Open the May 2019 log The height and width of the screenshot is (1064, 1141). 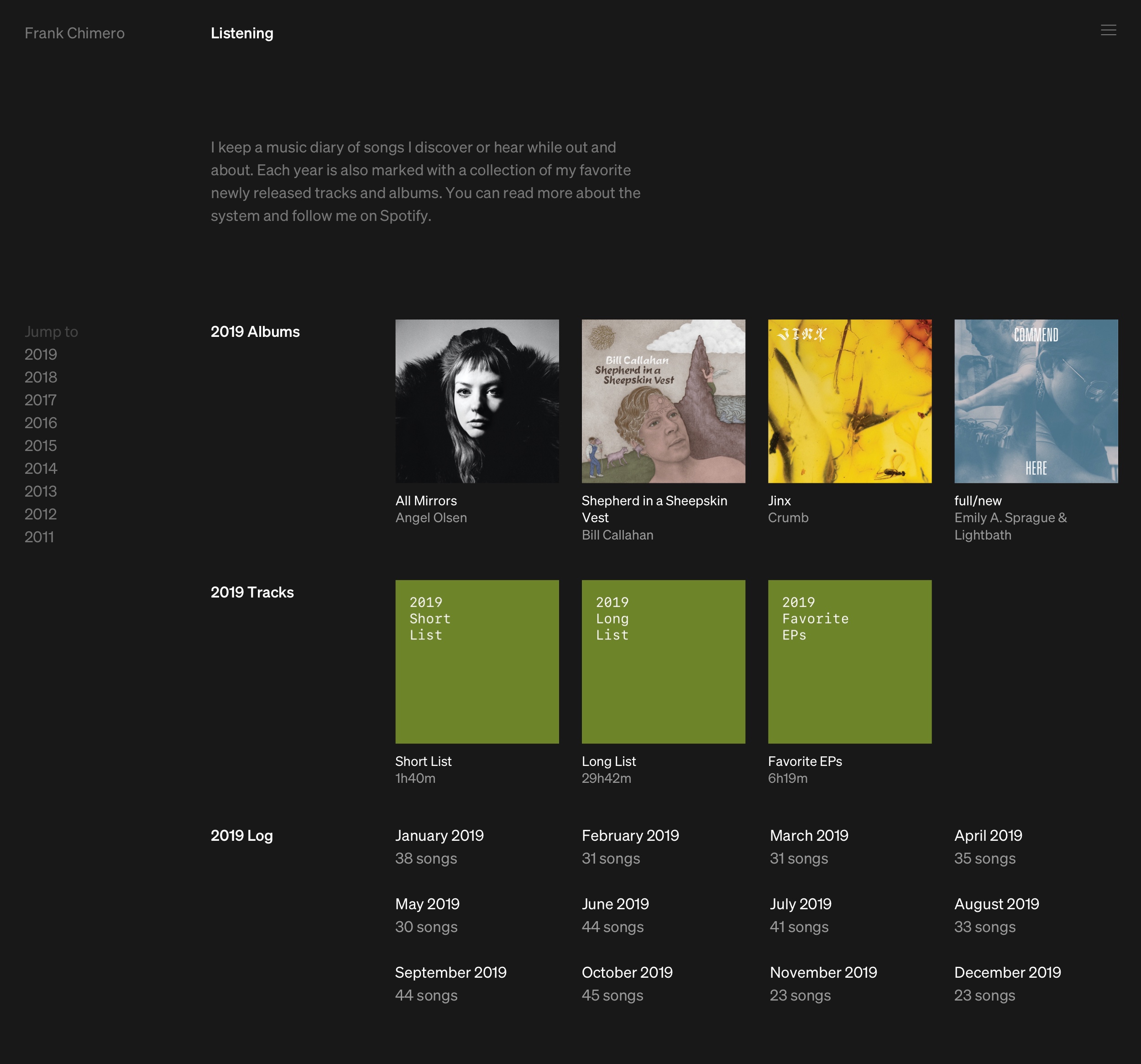(x=428, y=904)
